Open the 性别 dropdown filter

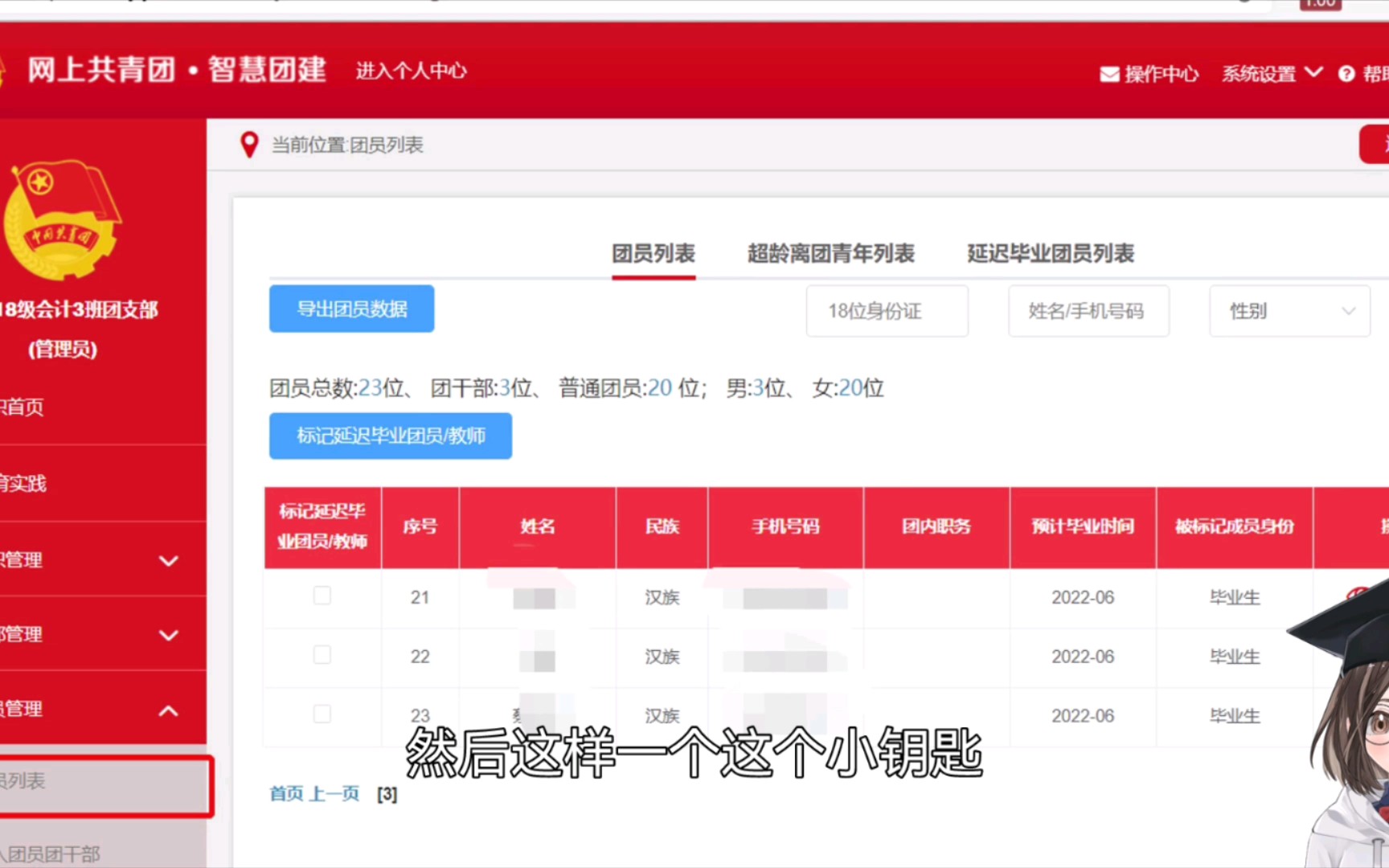click(x=1289, y=311)
